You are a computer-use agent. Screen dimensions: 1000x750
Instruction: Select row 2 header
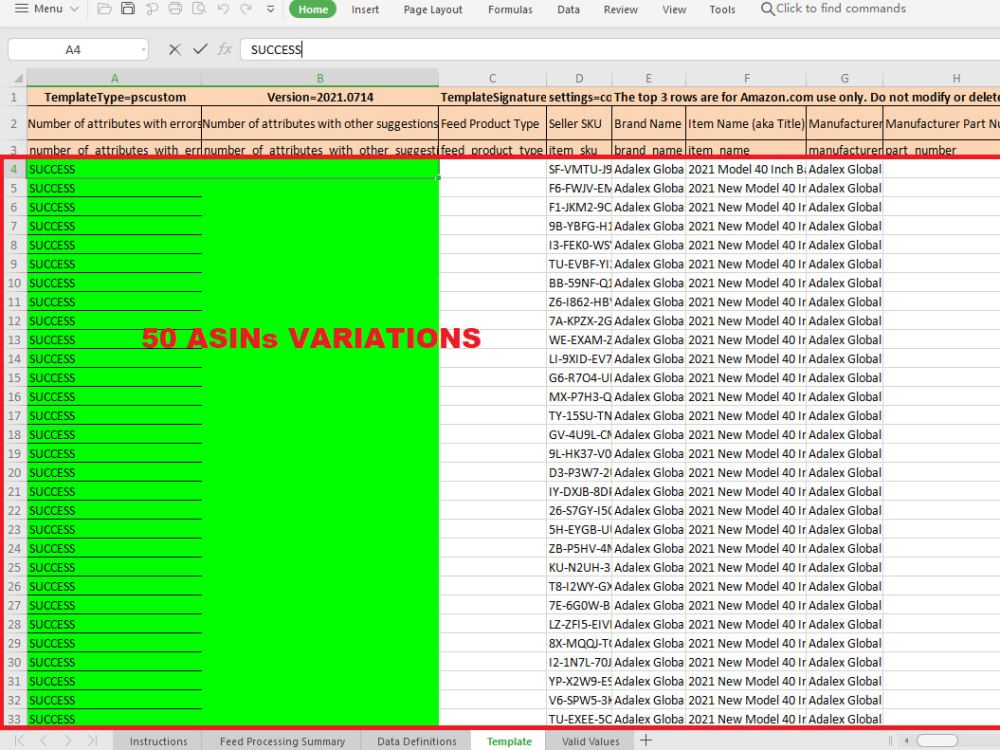click(13, 124)
